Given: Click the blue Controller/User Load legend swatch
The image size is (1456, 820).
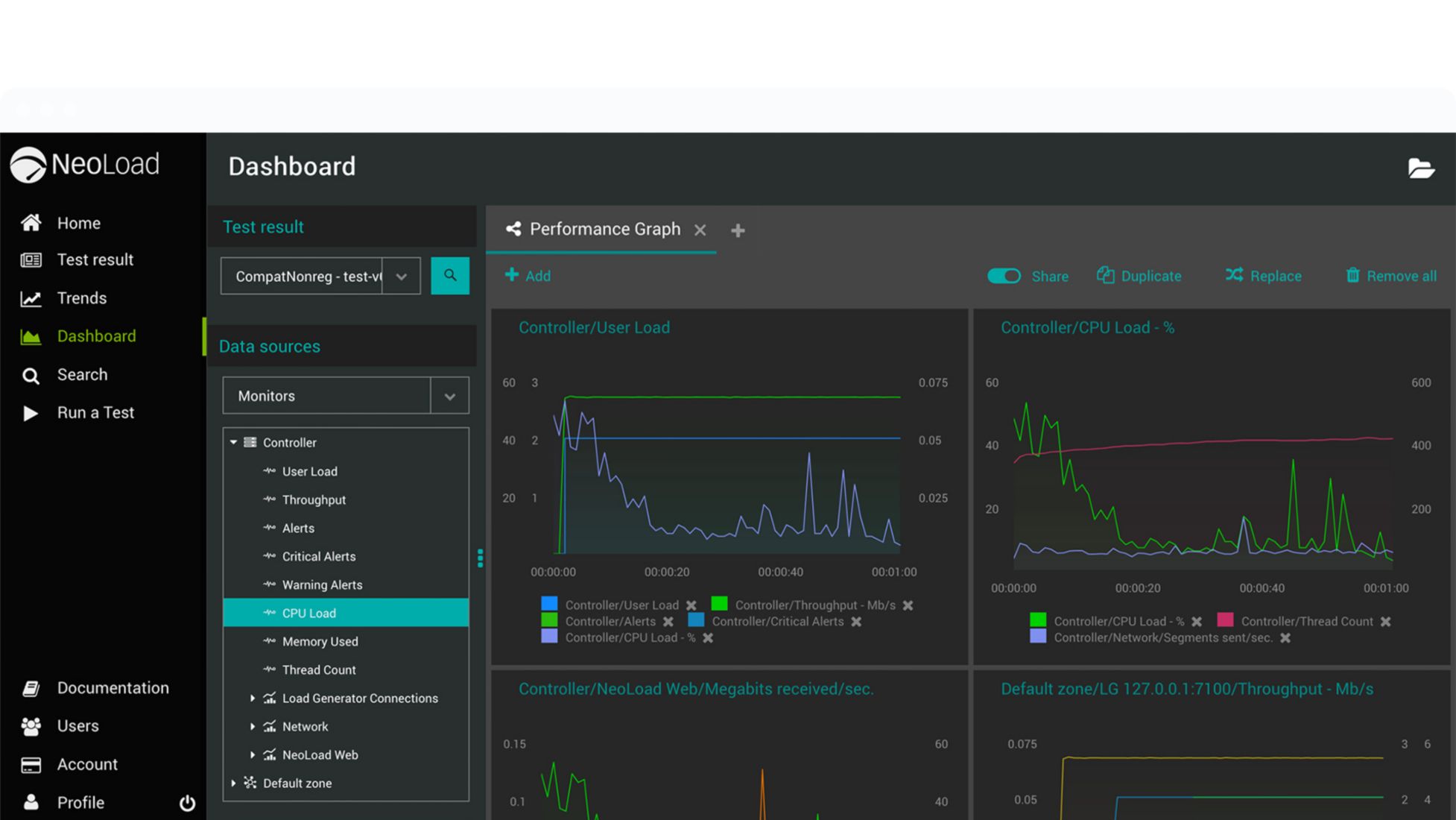Looking at the screenshot, I should (x=549, y=604).
